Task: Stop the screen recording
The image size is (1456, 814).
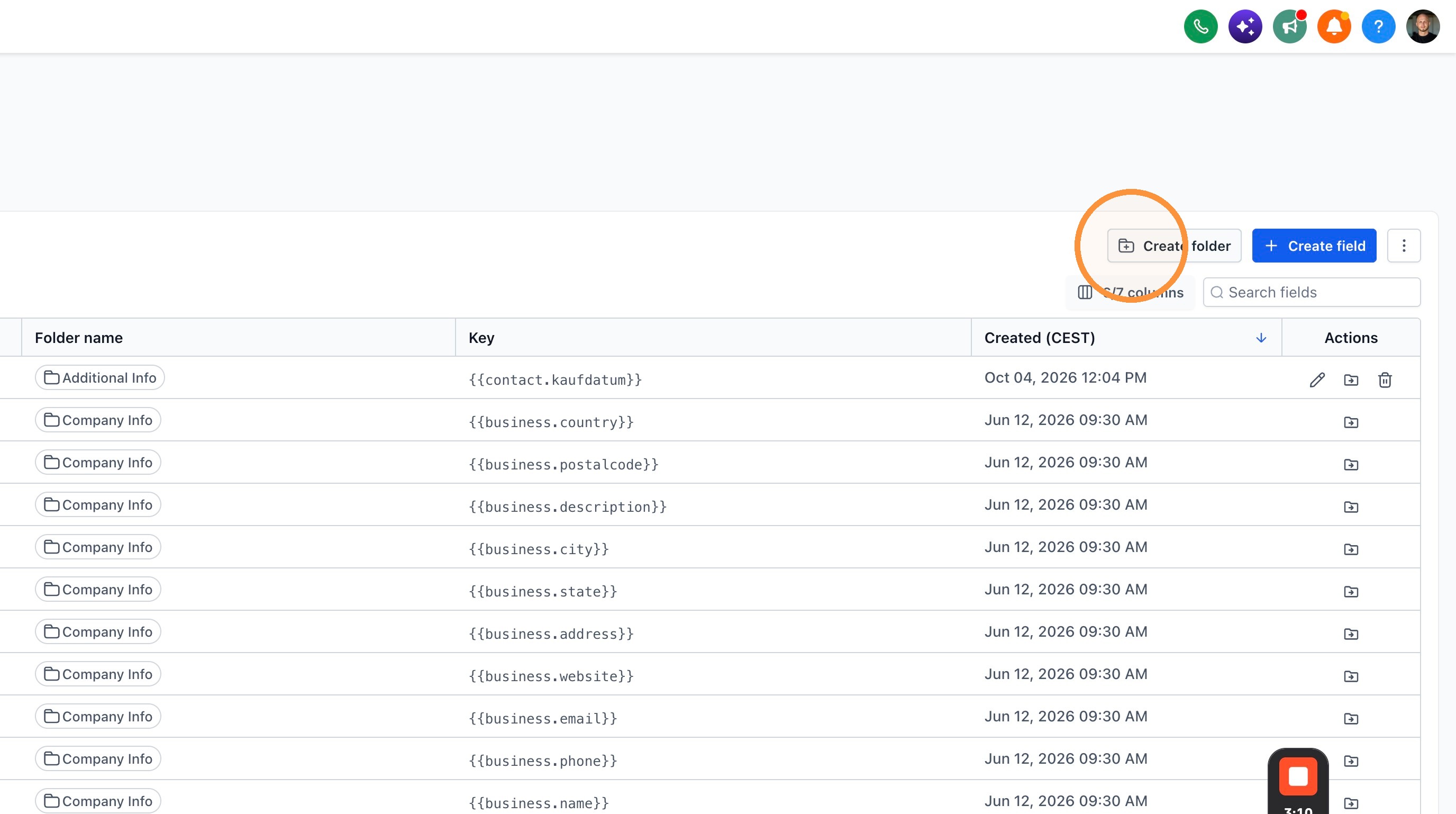Action: pos(1298,776)
